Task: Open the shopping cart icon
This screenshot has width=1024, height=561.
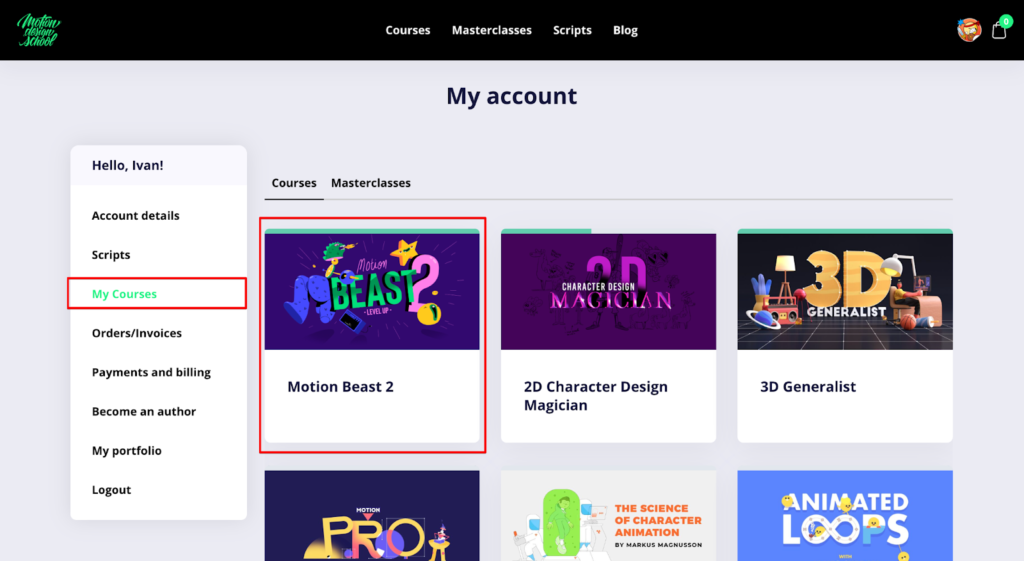Action: [999, 30]
